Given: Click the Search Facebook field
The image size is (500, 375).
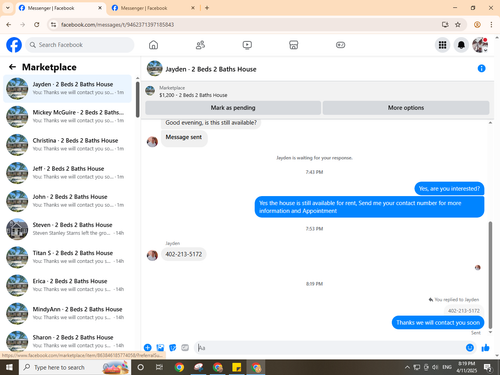Looking at the screenshot, I should (x=80, y=45).
